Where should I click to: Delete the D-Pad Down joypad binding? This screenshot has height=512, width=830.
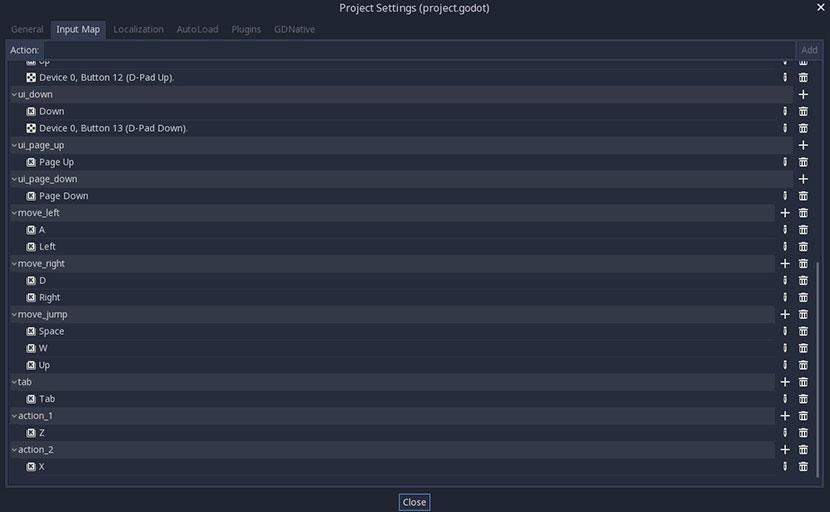point(803,128)
